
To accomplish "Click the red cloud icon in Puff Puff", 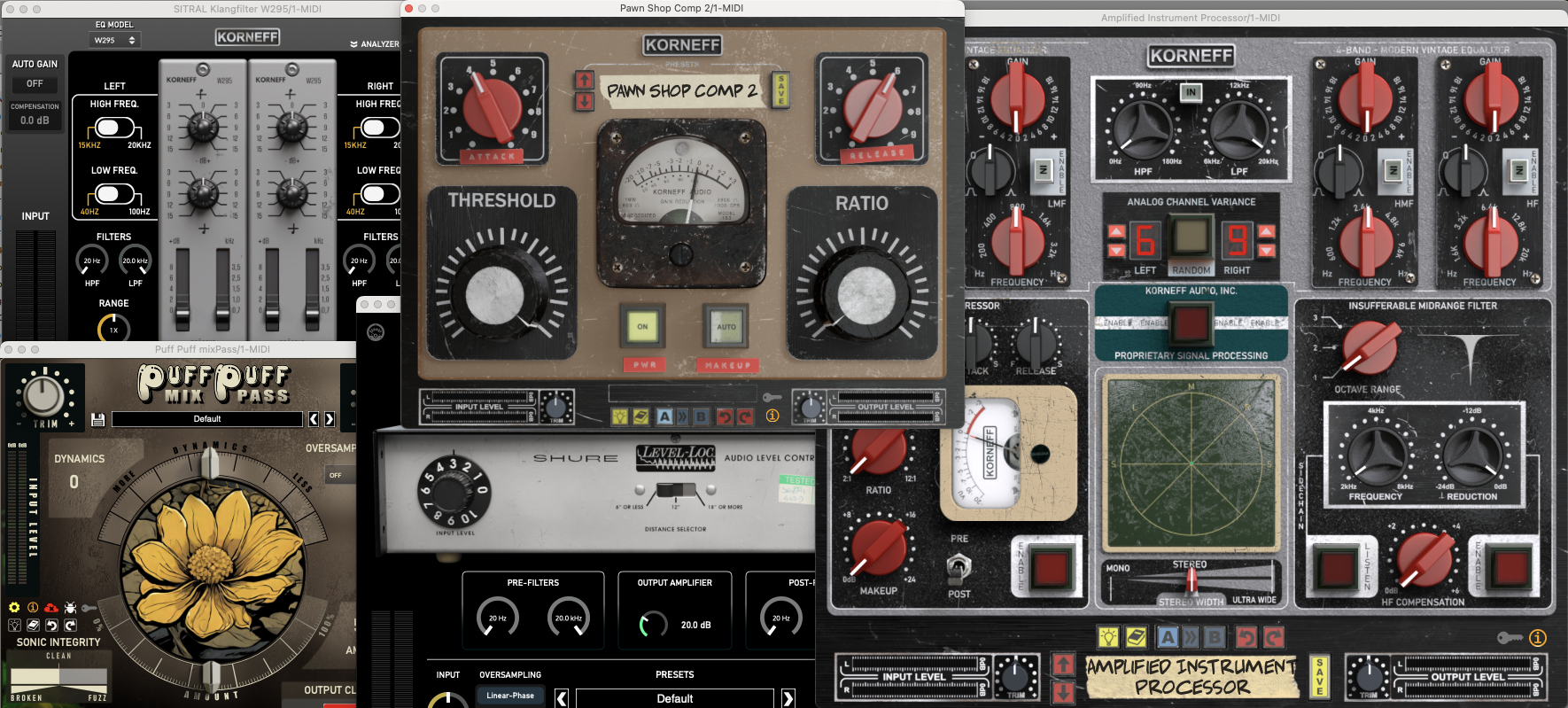I will (51, 607).
